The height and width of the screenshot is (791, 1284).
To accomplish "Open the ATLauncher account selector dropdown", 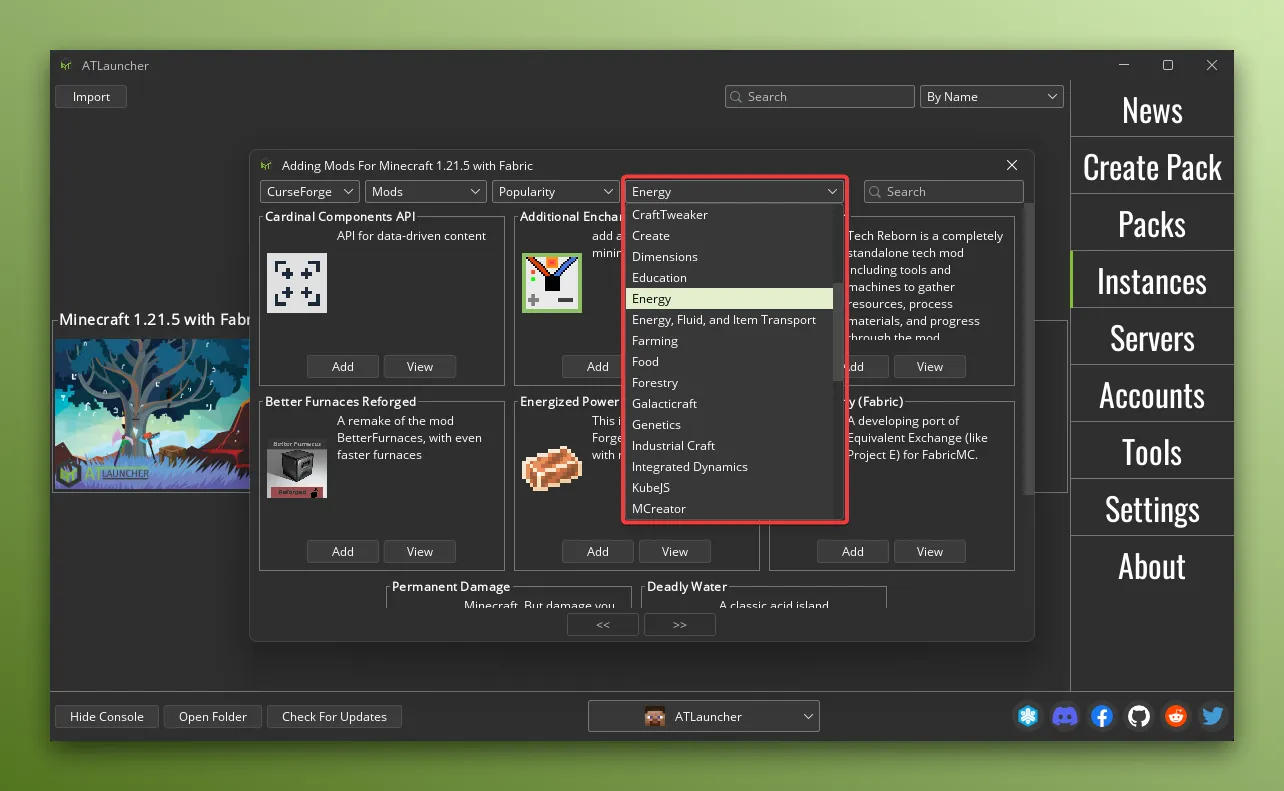I will (704, 716).
